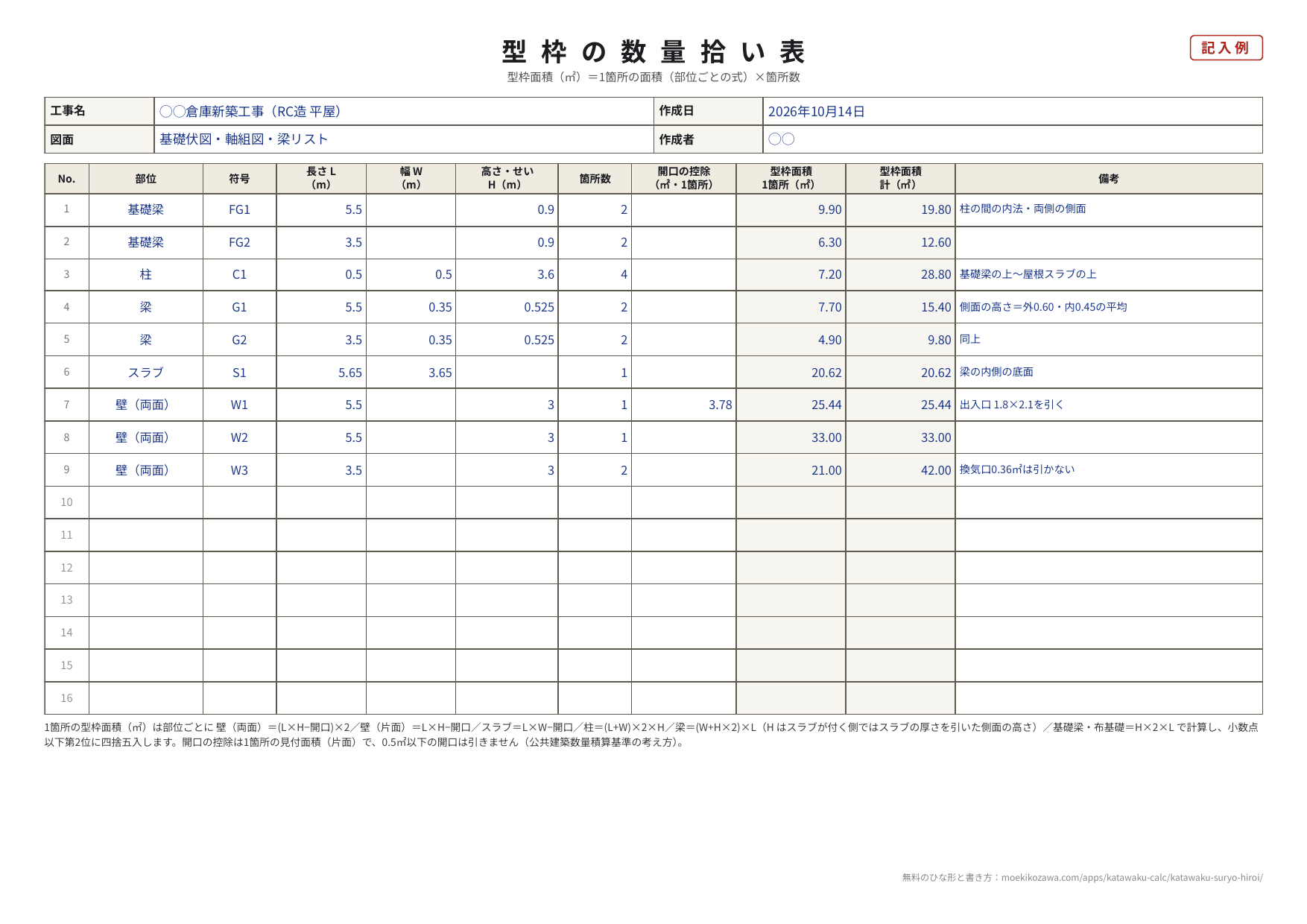
Task: Click the 部位 cell 柱
Action: tap(146, 275)
